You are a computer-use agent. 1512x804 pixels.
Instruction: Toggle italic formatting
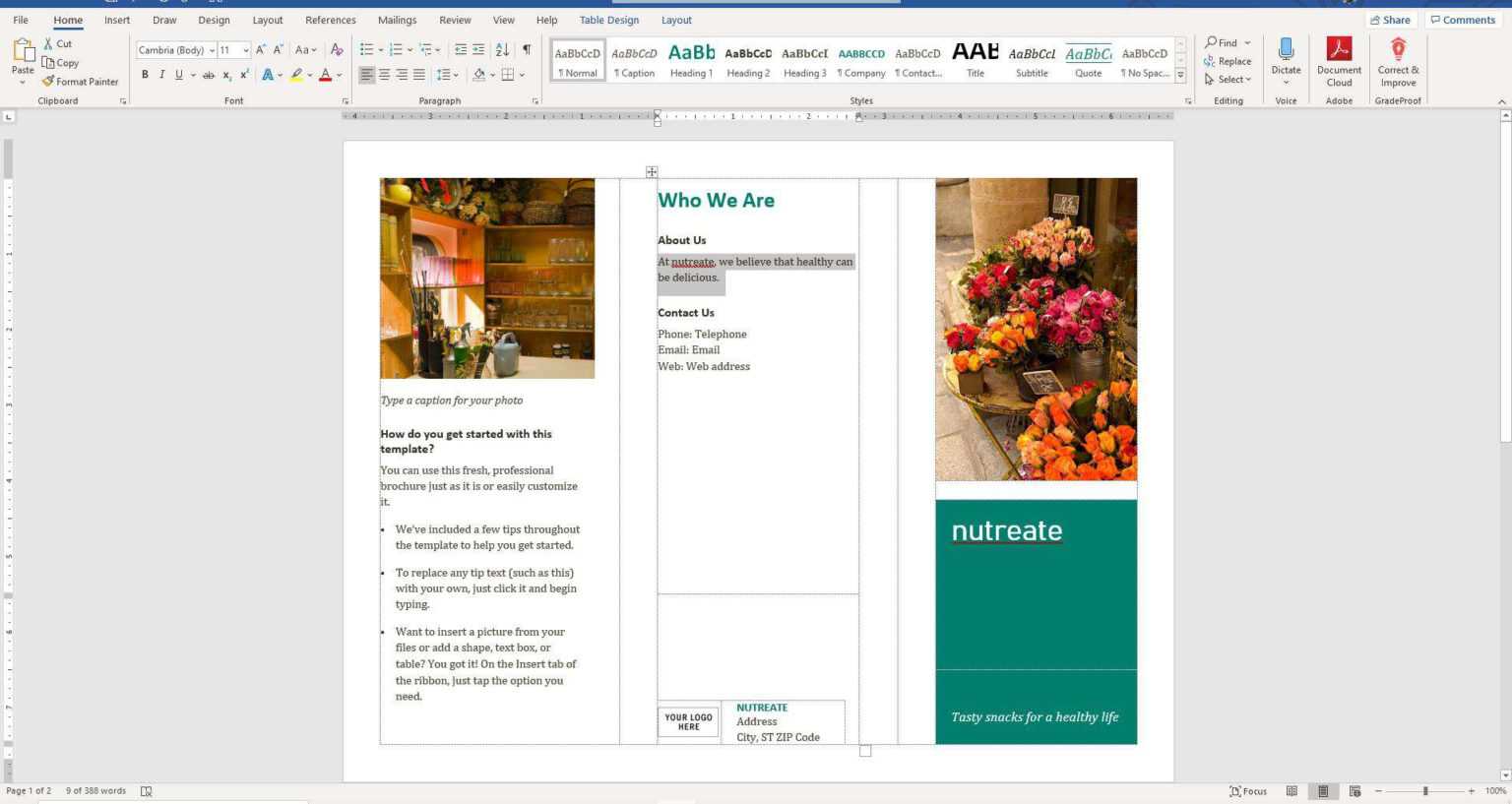point(161,74)
